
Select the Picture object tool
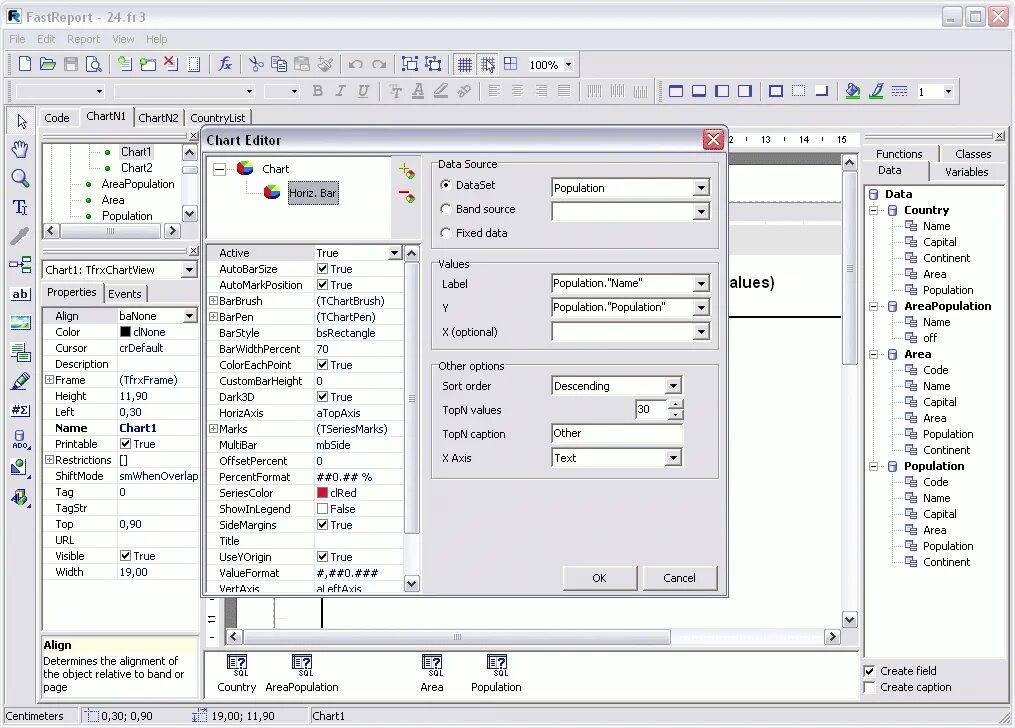[20, 320]
